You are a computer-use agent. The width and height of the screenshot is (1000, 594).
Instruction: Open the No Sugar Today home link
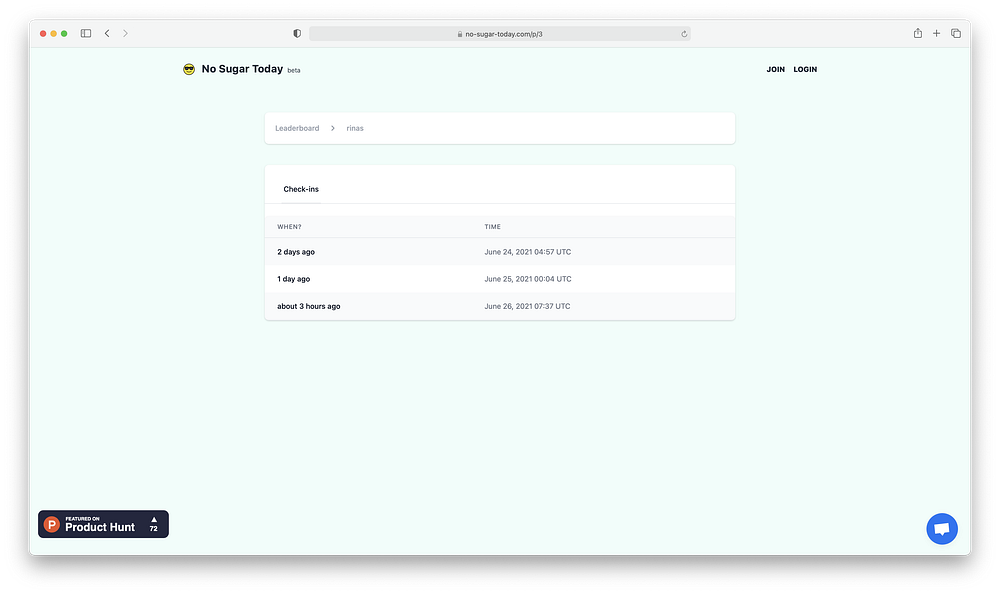[242, 69]
